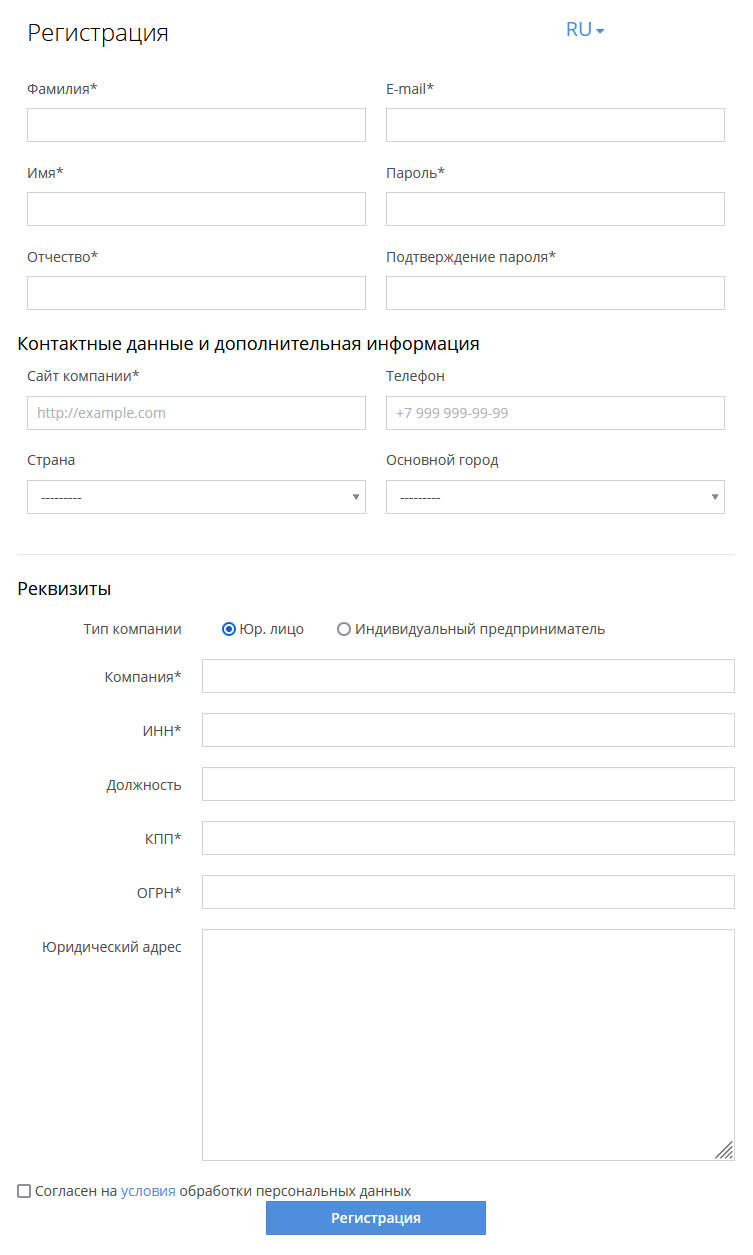Select the Юр. лицо radio button
Image resolution: width=753 pixels, height=1255 pixels.
(229, 629)
